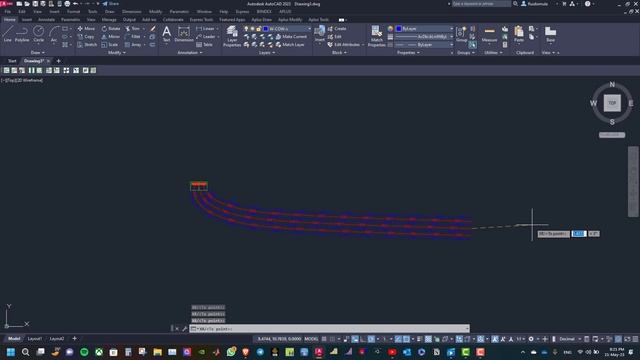Toggle ortho mode in status bar
The image size is (640, 360).
363,339
